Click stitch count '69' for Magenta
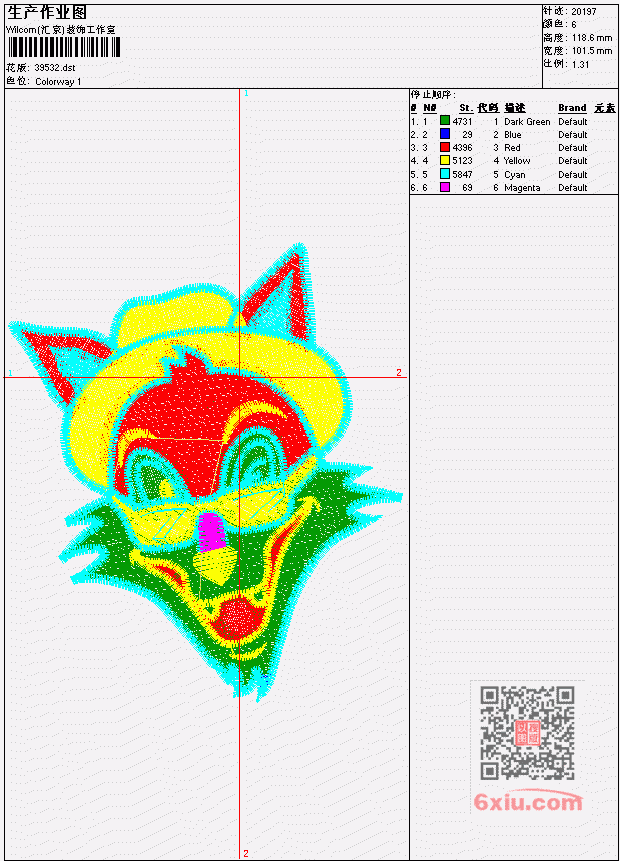 point(467,188)
